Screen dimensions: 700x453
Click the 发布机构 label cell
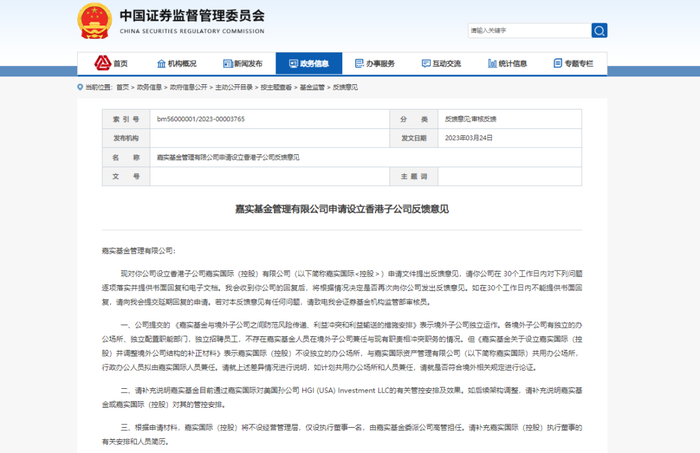click(x=126, y=138)
